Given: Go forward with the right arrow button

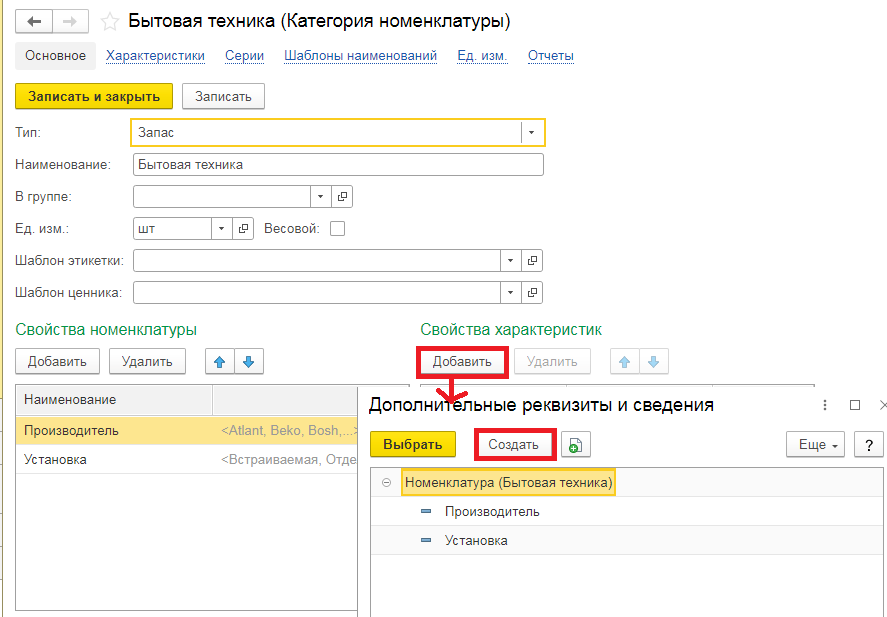Looking at the screenshot, I should (70, 22).
